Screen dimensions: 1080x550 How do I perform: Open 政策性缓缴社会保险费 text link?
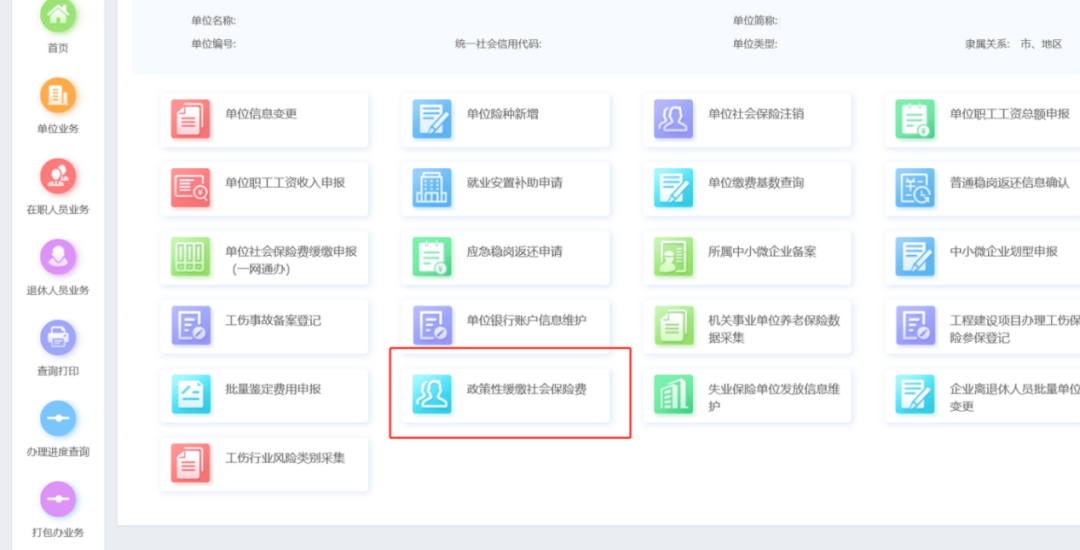pyautogui.click(x=527, y=390)
